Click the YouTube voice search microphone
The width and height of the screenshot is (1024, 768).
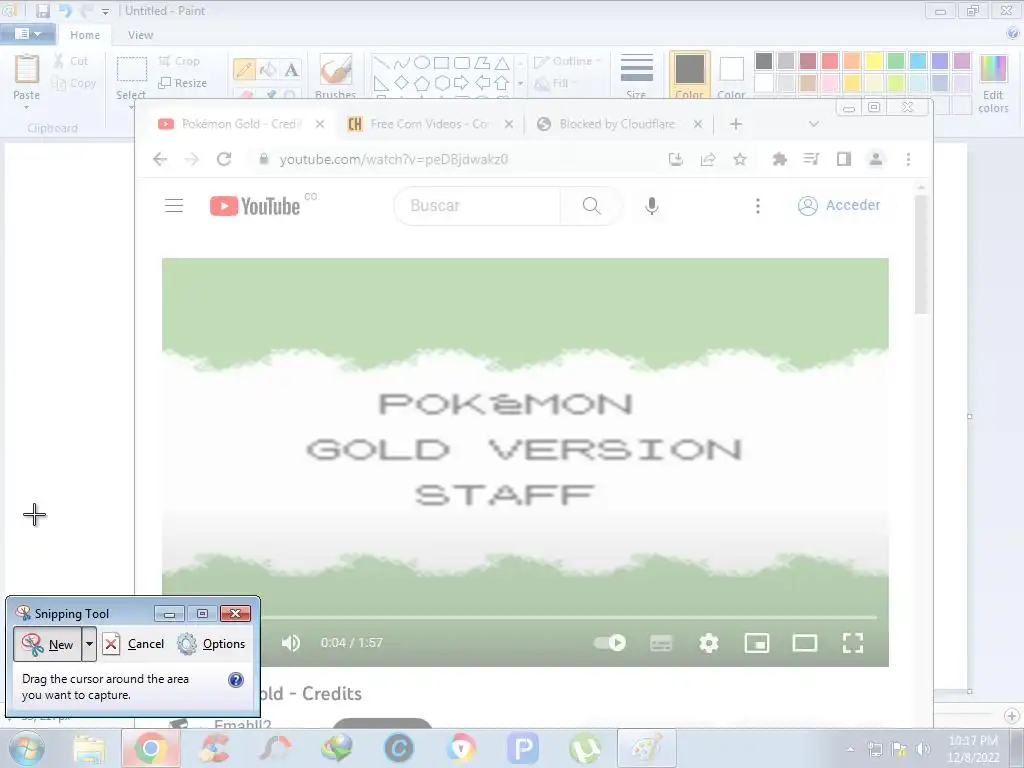tap(651, 206)
